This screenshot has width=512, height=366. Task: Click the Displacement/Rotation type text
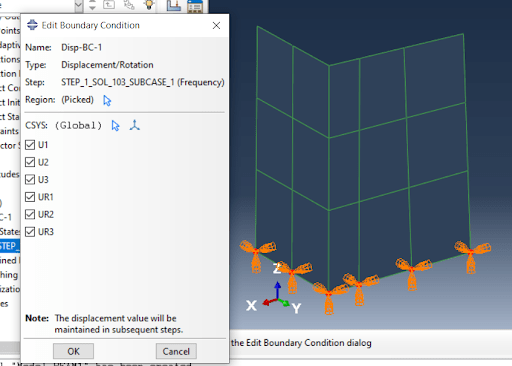click(x=107, y=65)
